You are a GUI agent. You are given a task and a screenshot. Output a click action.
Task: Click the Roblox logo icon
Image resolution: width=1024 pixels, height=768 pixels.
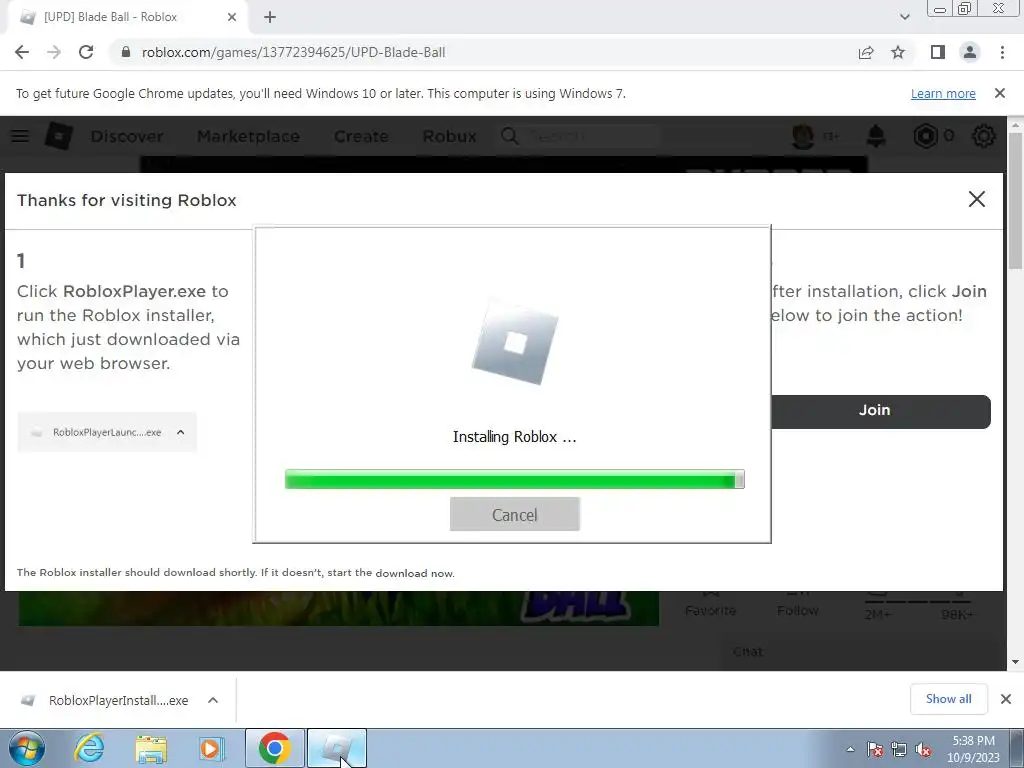point(58,136)
